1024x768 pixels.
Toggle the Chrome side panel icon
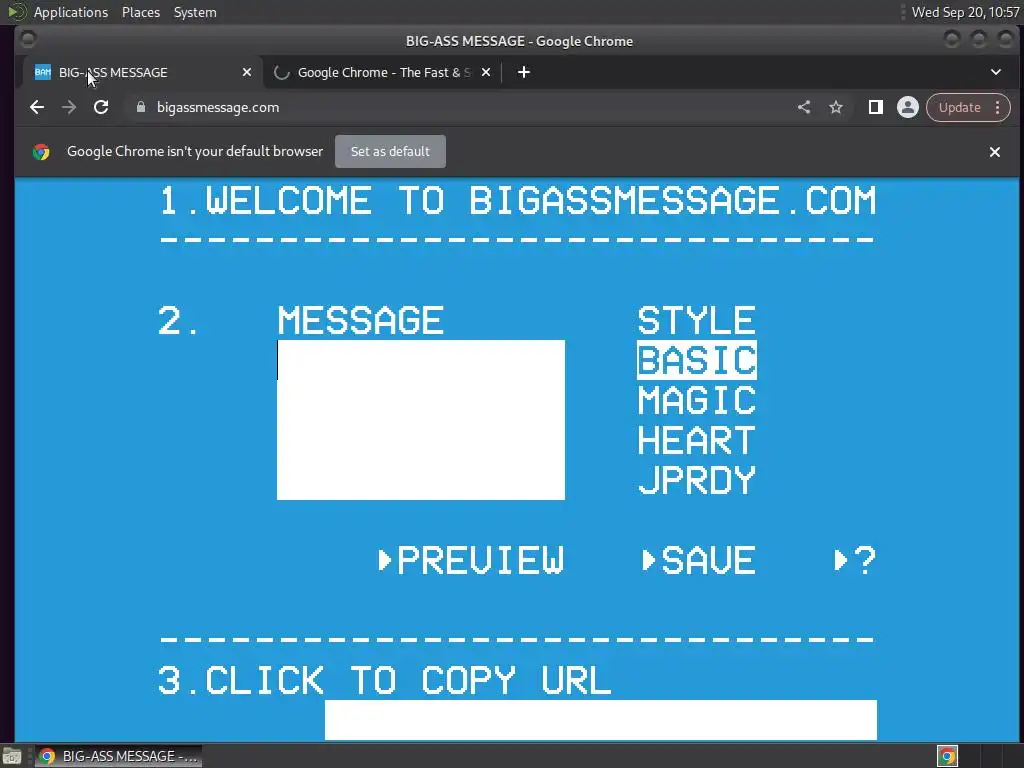pyautogui.click(x=876, y=107)
